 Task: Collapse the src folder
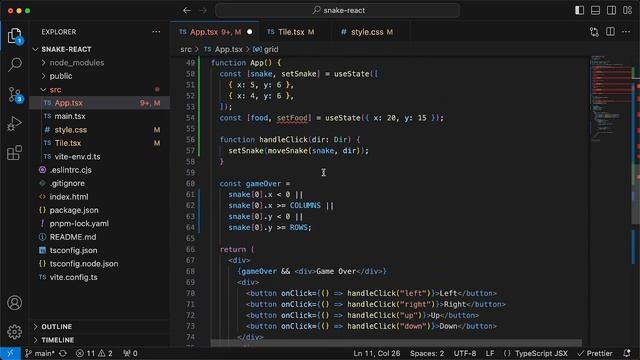[100, 90]
